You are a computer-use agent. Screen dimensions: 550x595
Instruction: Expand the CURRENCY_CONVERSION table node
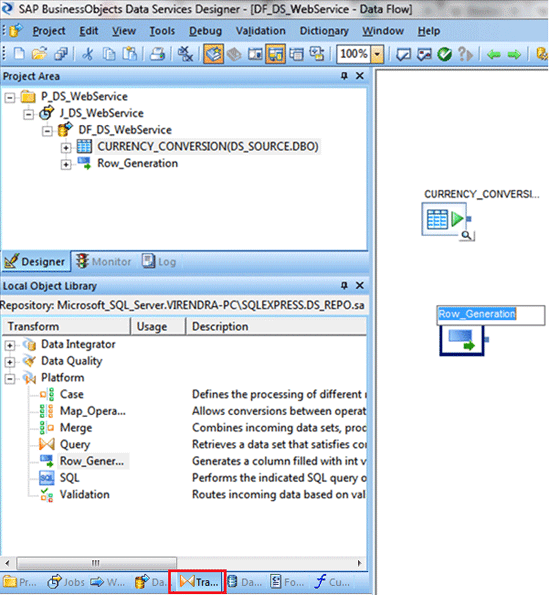(x=66, y=148)
